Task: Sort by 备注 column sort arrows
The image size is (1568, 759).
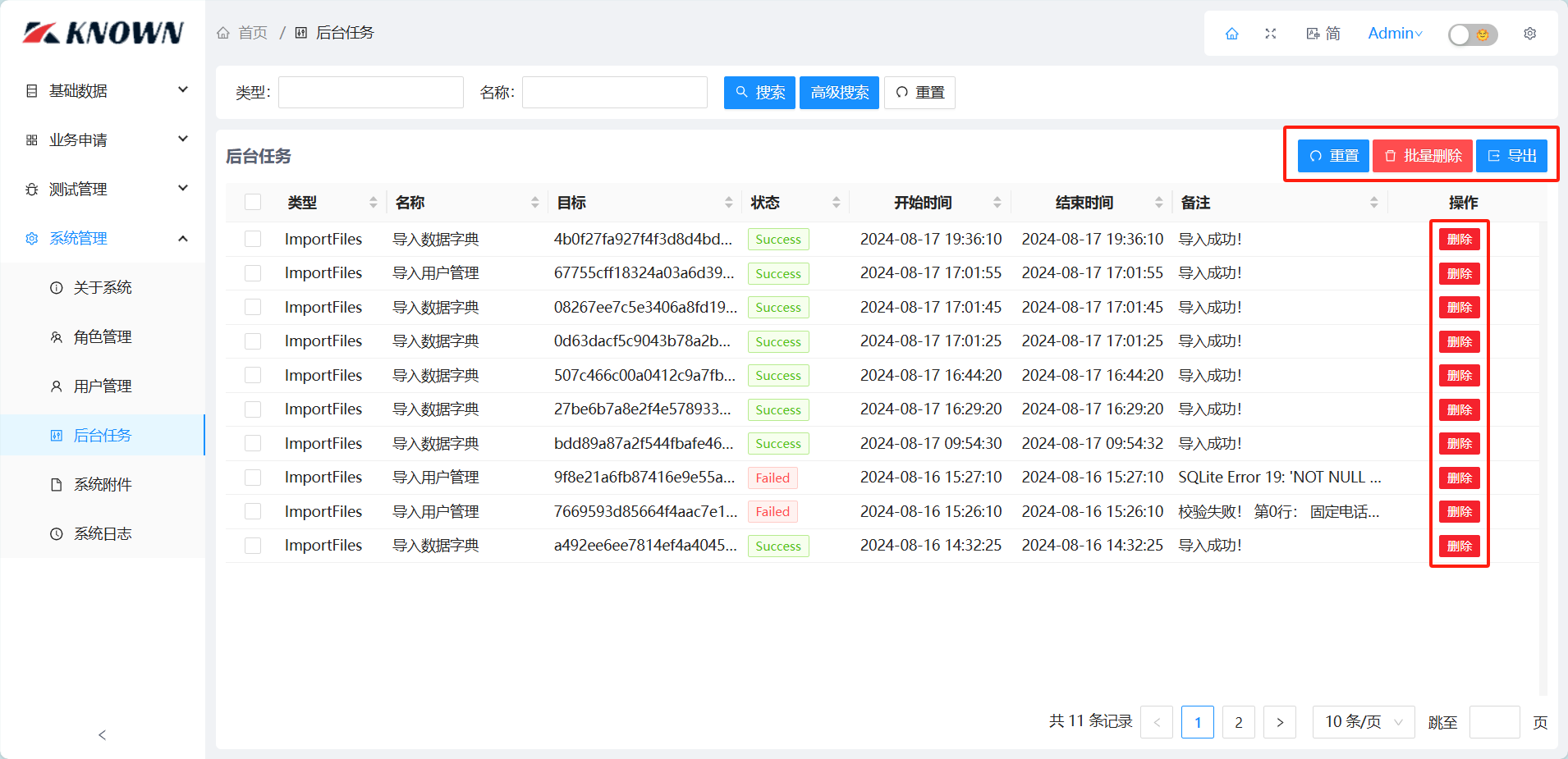Action: click(x=1374, y=203)
